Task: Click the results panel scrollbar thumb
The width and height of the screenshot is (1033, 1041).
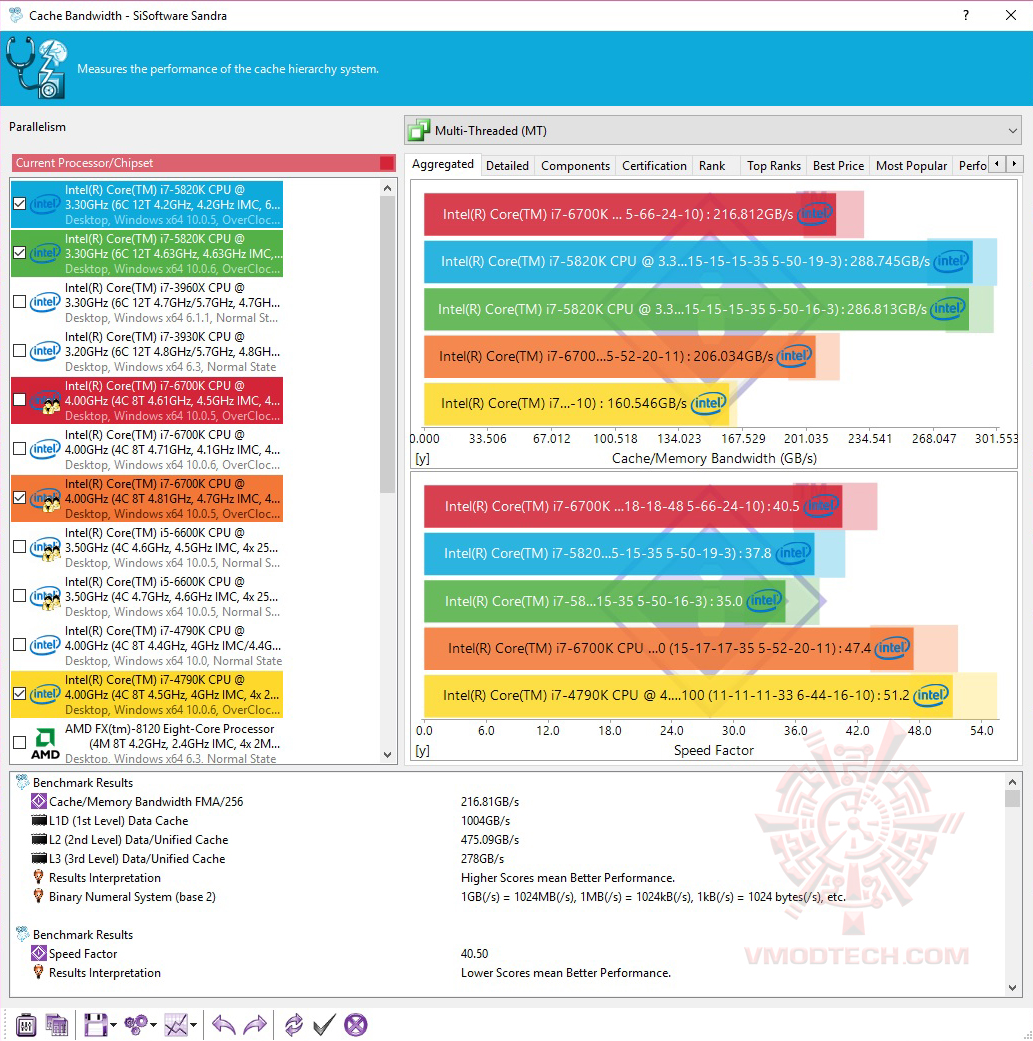Action: click(x=1012, y=798)
